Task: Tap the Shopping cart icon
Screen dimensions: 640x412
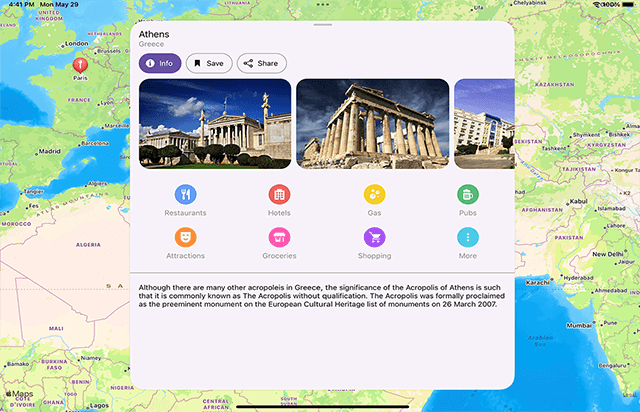Action: (x=374, y=237)
